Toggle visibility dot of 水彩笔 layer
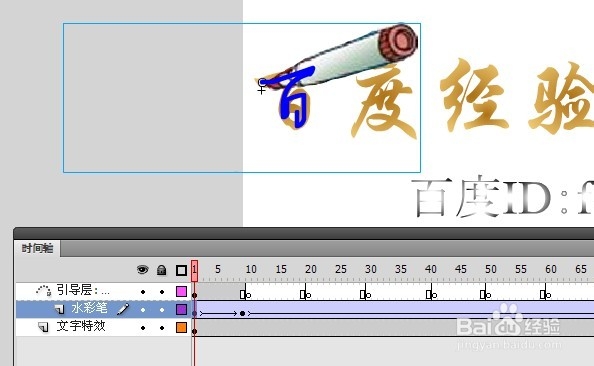This screenshot has height=366, width=594. (x=143, y=310)
